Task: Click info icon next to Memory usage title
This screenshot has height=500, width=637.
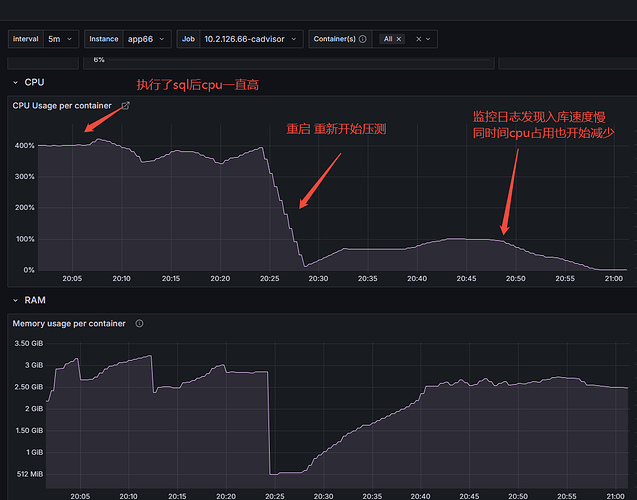Action: point(139,323)
